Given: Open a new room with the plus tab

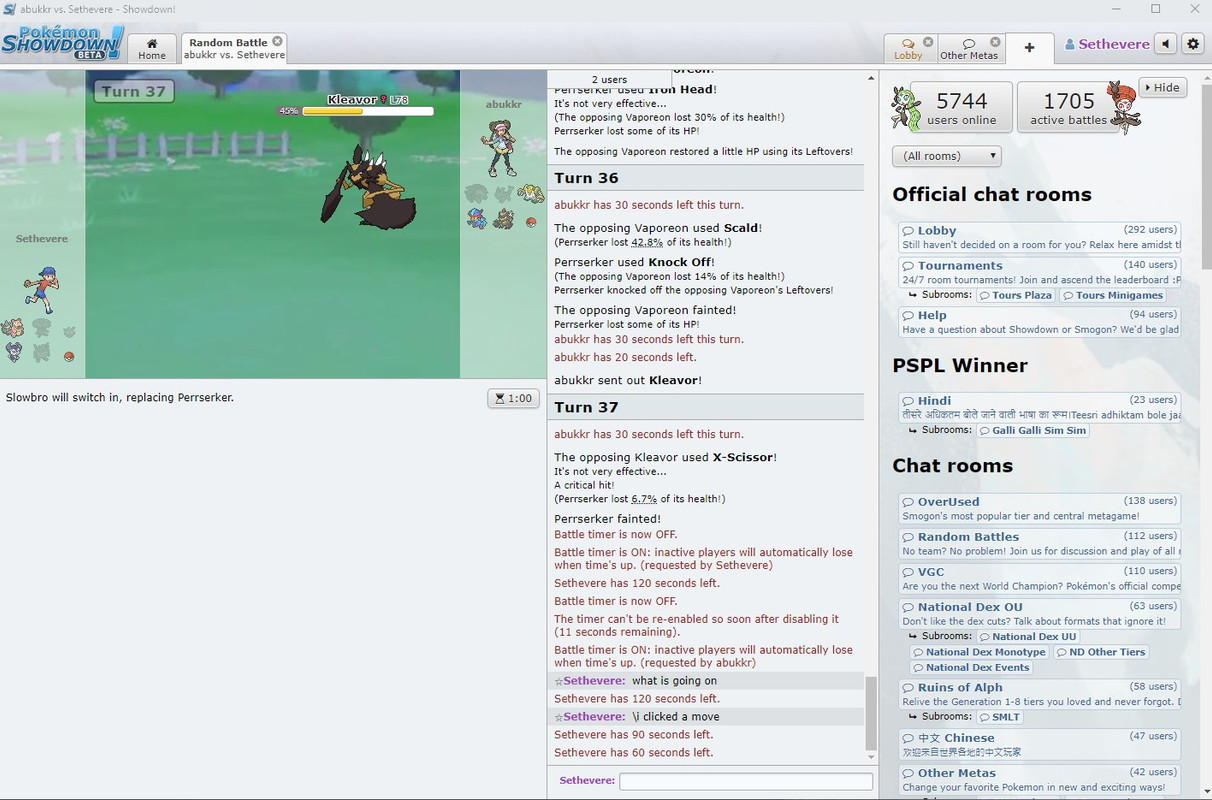Looking at the screenshot, I should click(1029, 48).
